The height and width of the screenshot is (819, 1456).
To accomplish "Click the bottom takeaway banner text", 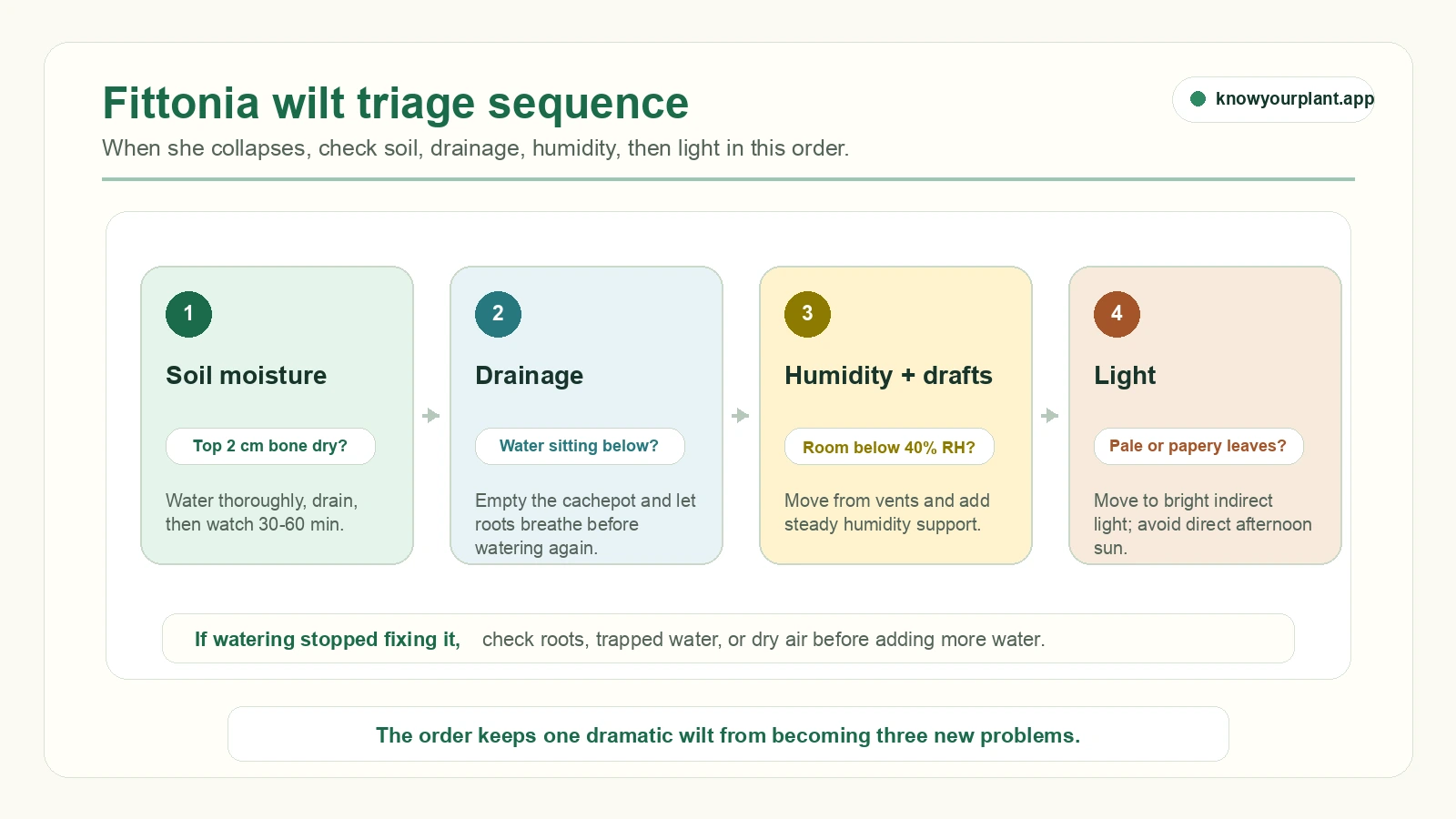I will (x=728, y=735).
